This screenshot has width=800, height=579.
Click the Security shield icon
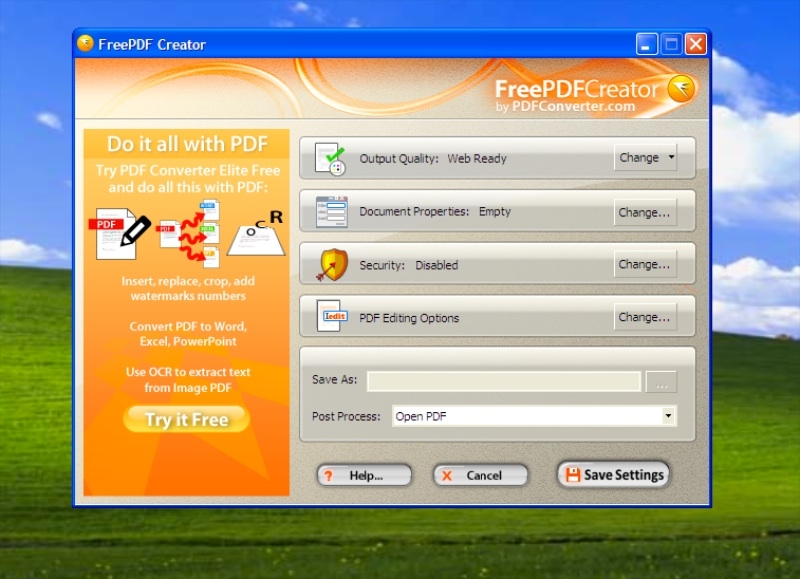pyautogui.click(x=331, y=265)
